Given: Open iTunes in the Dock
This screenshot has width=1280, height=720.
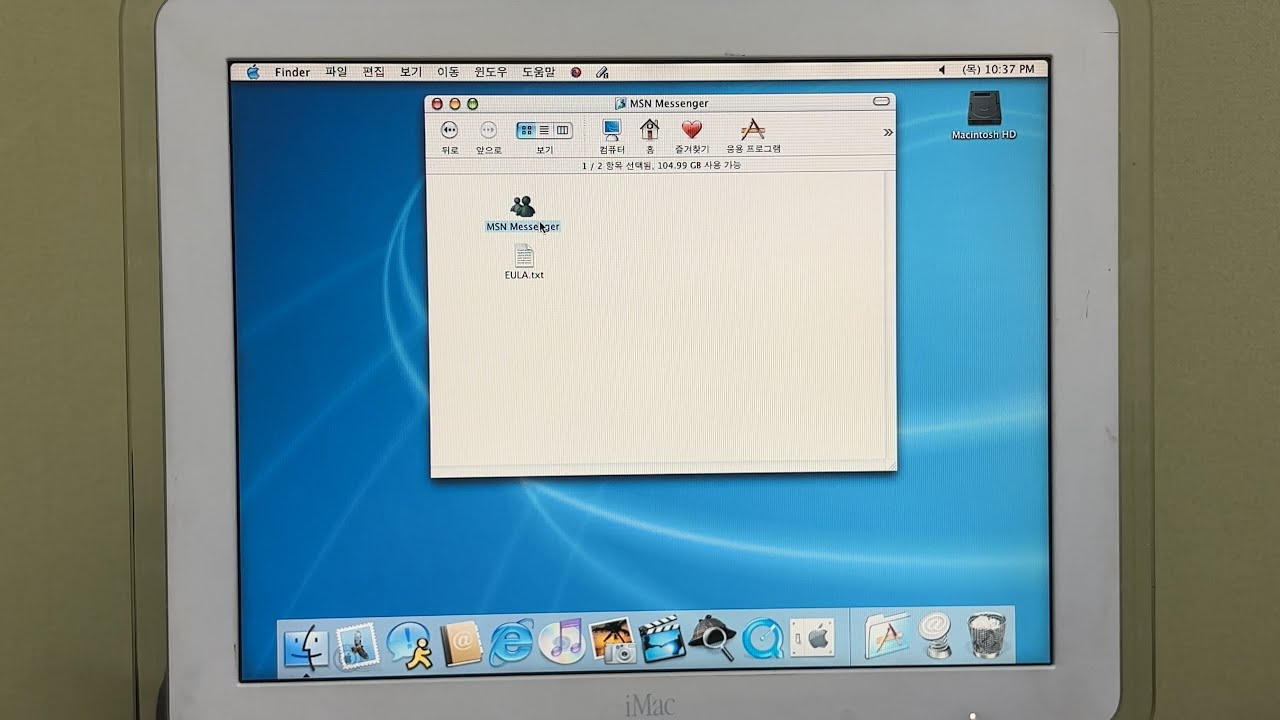Looking at the screenshot, I should point(563,640).
